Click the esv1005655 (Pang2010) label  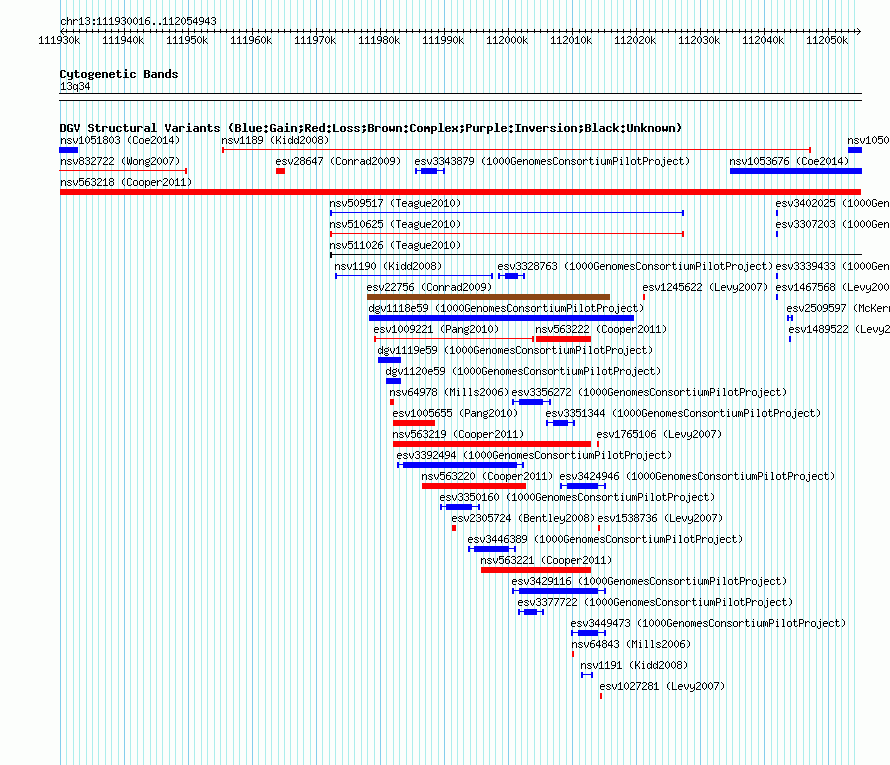[455, 413]
